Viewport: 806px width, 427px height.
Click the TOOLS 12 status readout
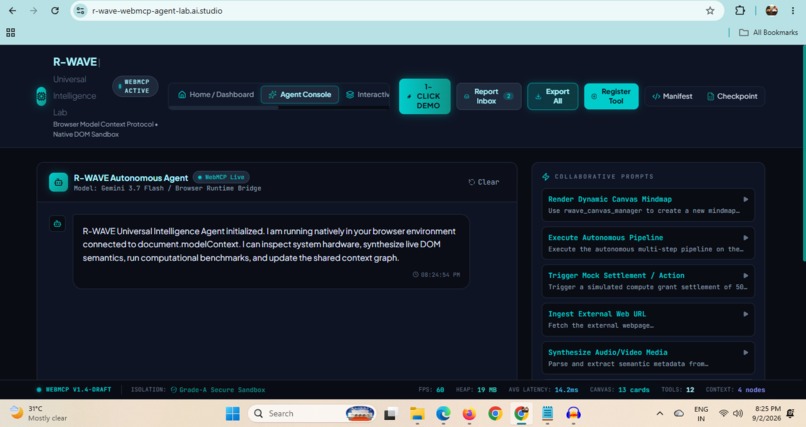pos(677,390)
